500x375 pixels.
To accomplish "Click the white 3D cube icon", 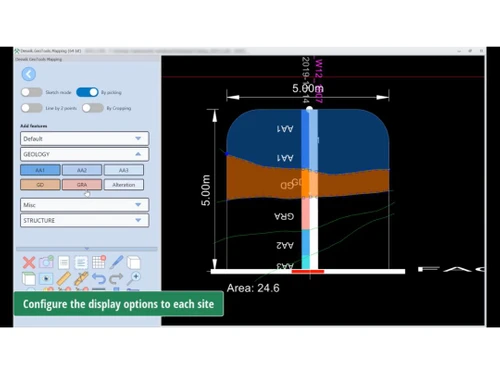I will tap(134, 262).
